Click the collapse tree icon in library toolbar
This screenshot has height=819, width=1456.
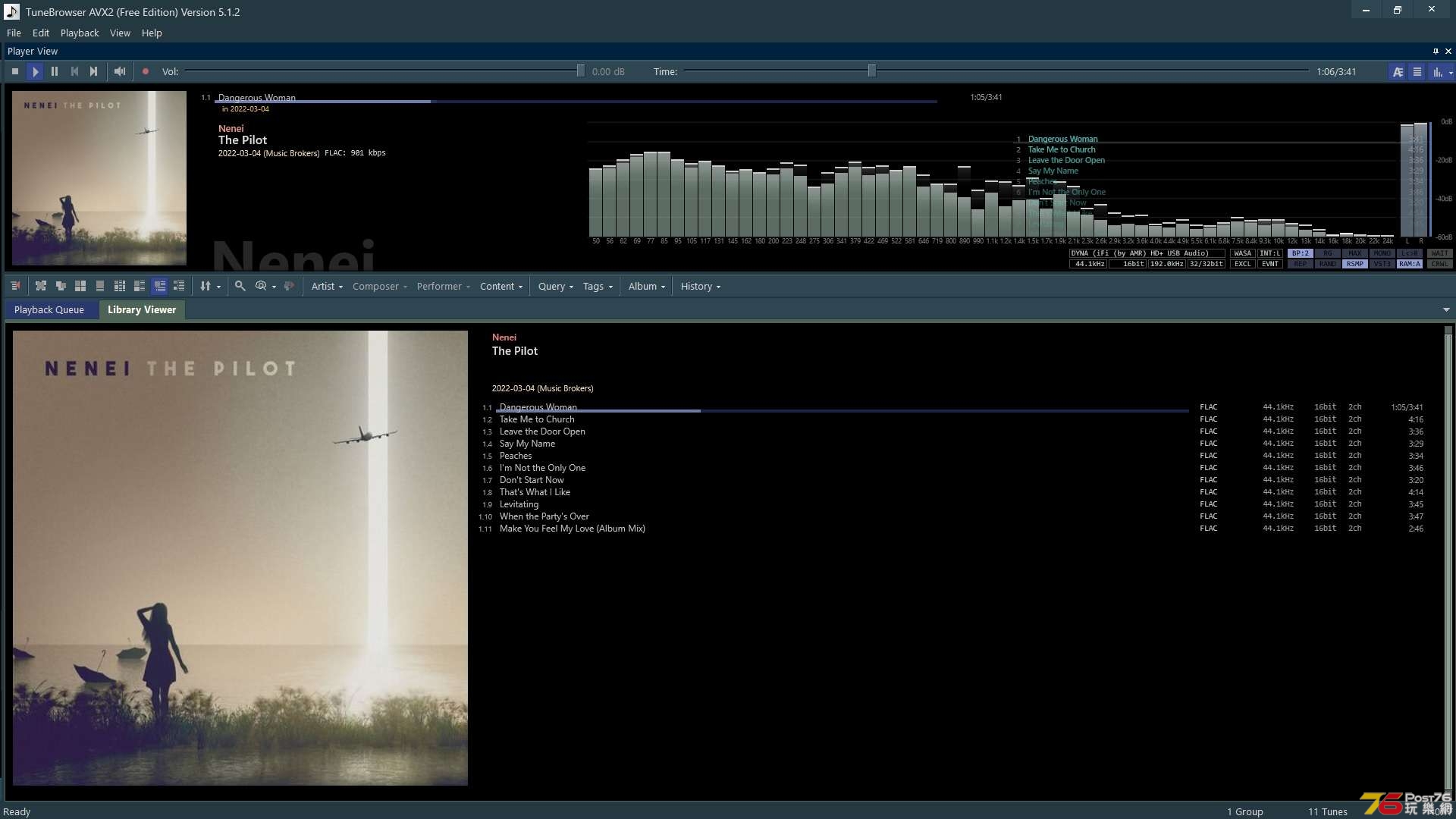click(x=61, y=286)
